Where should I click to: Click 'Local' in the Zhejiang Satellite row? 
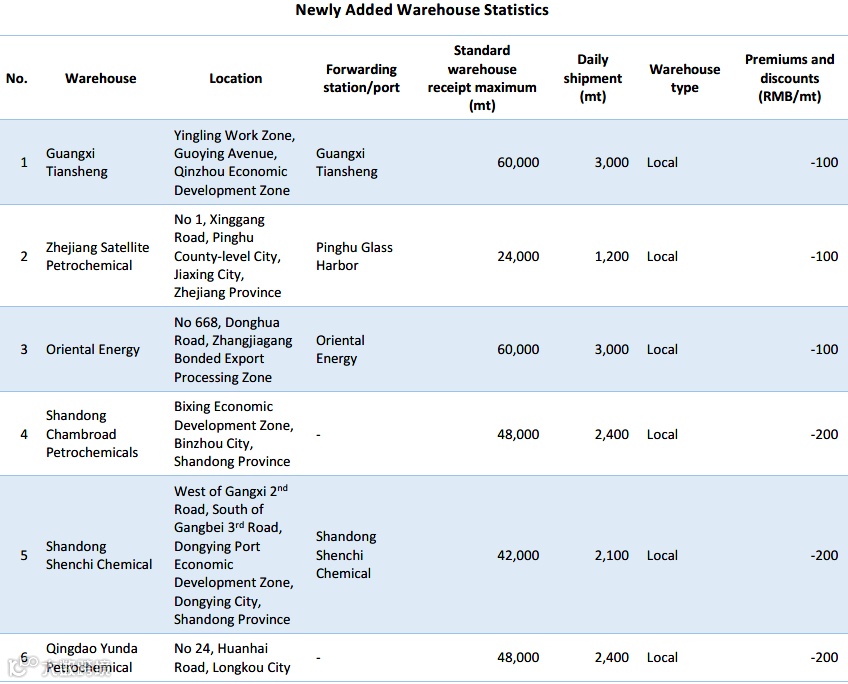click(662, 256)
